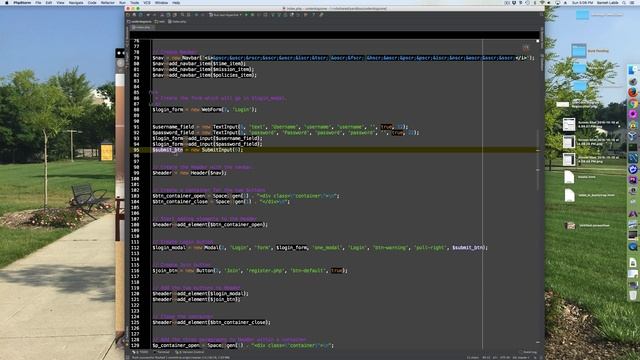
Task: Open Google Chrome from the Dock
Action: tap(633, 103)
